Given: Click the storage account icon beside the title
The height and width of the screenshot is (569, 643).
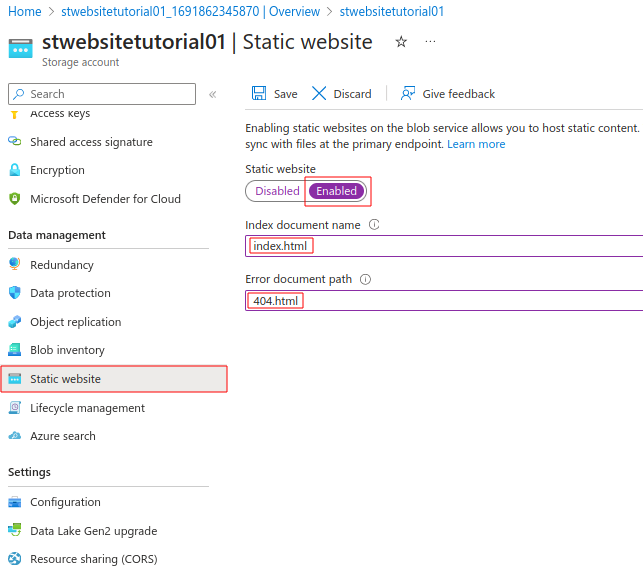Looking at the screenshot, I should point(21,48).
